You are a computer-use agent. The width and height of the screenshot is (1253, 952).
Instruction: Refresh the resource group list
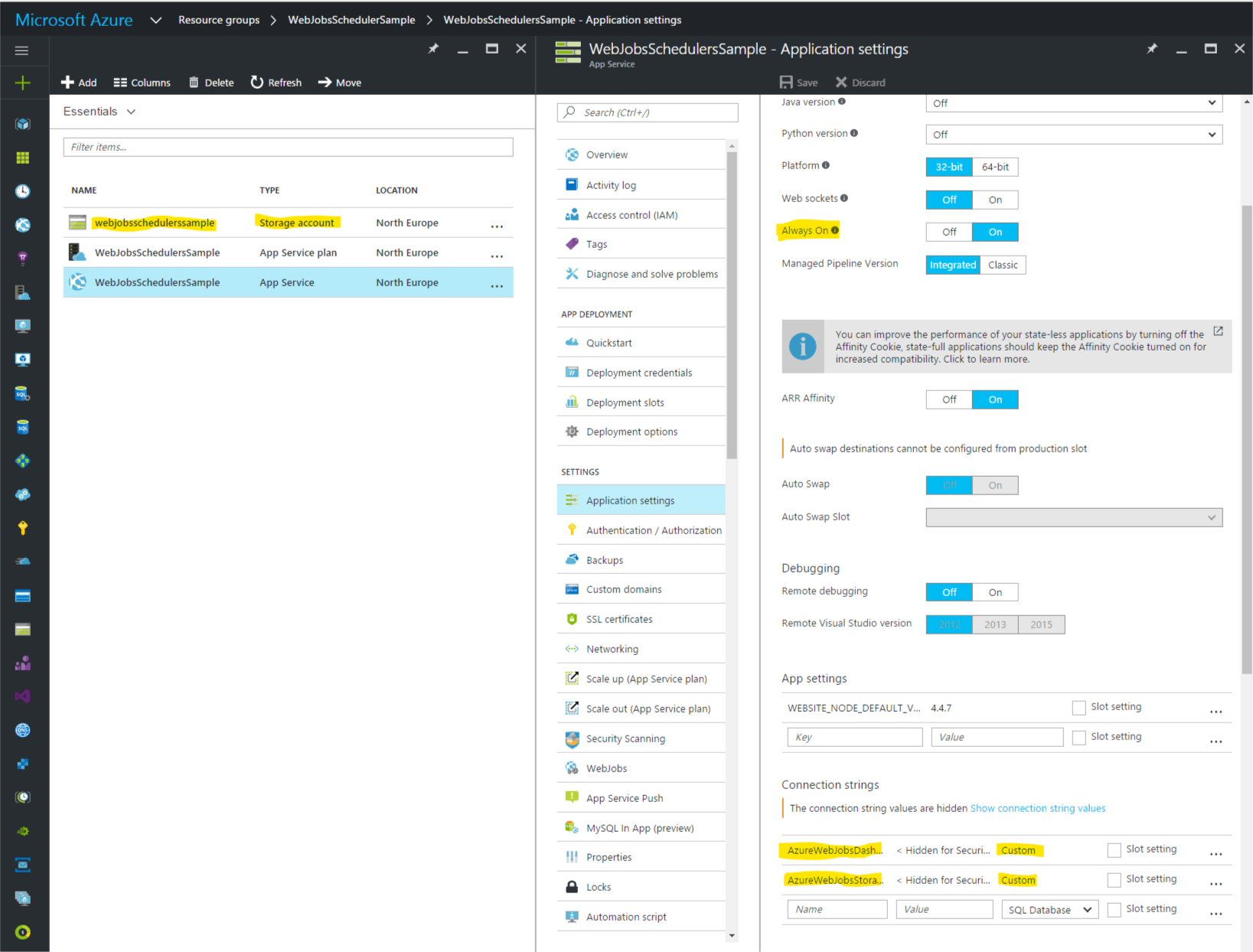[x=276, y=83]
